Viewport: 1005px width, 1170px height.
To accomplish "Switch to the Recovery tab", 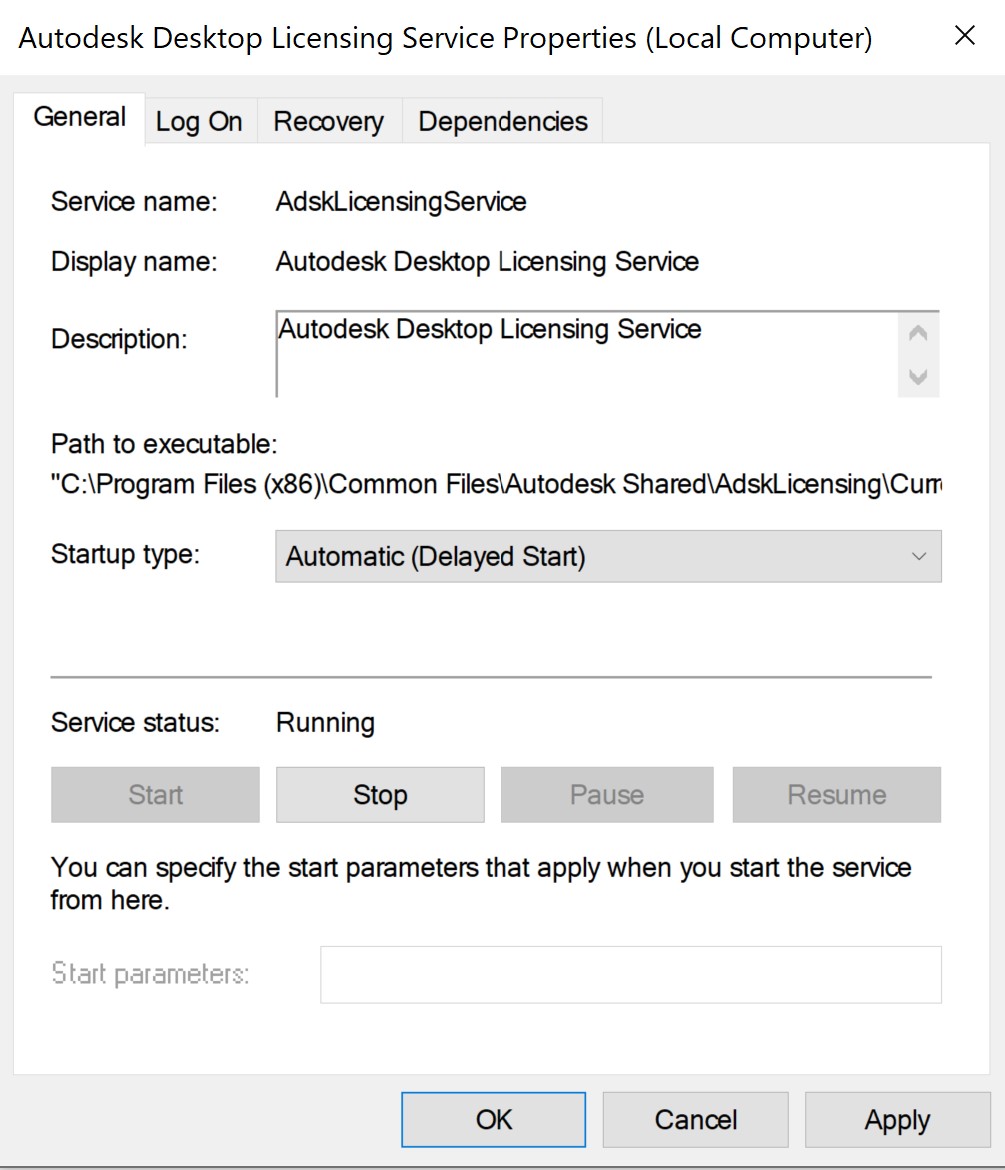I will point(328,122).
